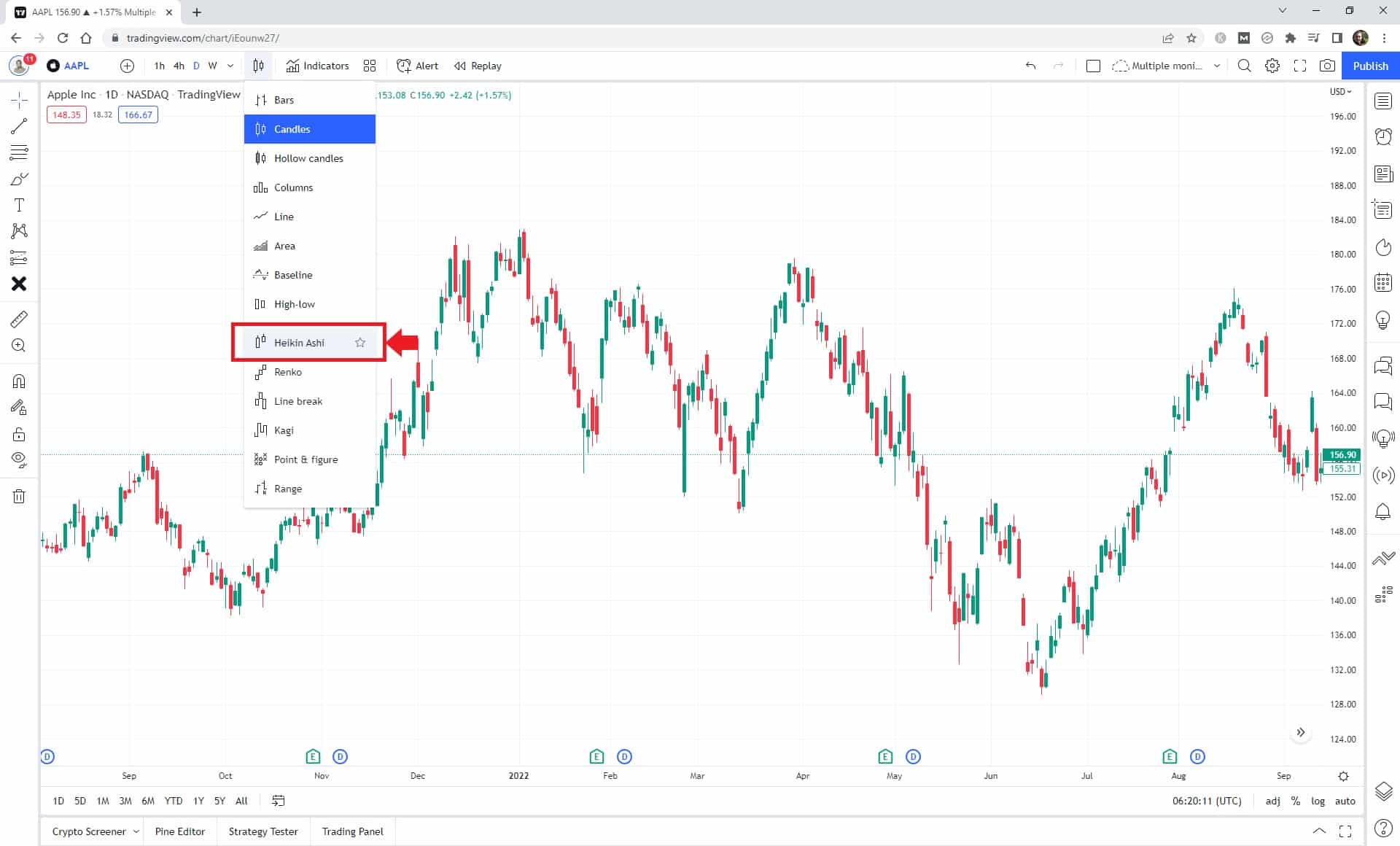The width and height of the screenshot is (1400, 846).
Task: Toggle lock all drawings
Action: (x=18, y=434)
